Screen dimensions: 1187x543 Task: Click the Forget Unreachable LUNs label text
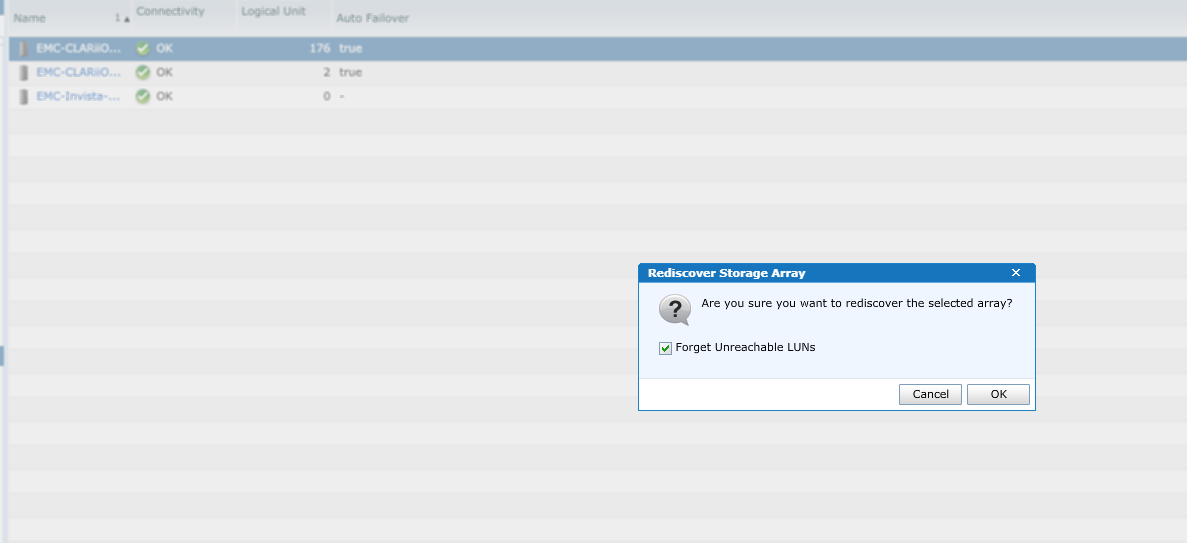click(745, 348)
